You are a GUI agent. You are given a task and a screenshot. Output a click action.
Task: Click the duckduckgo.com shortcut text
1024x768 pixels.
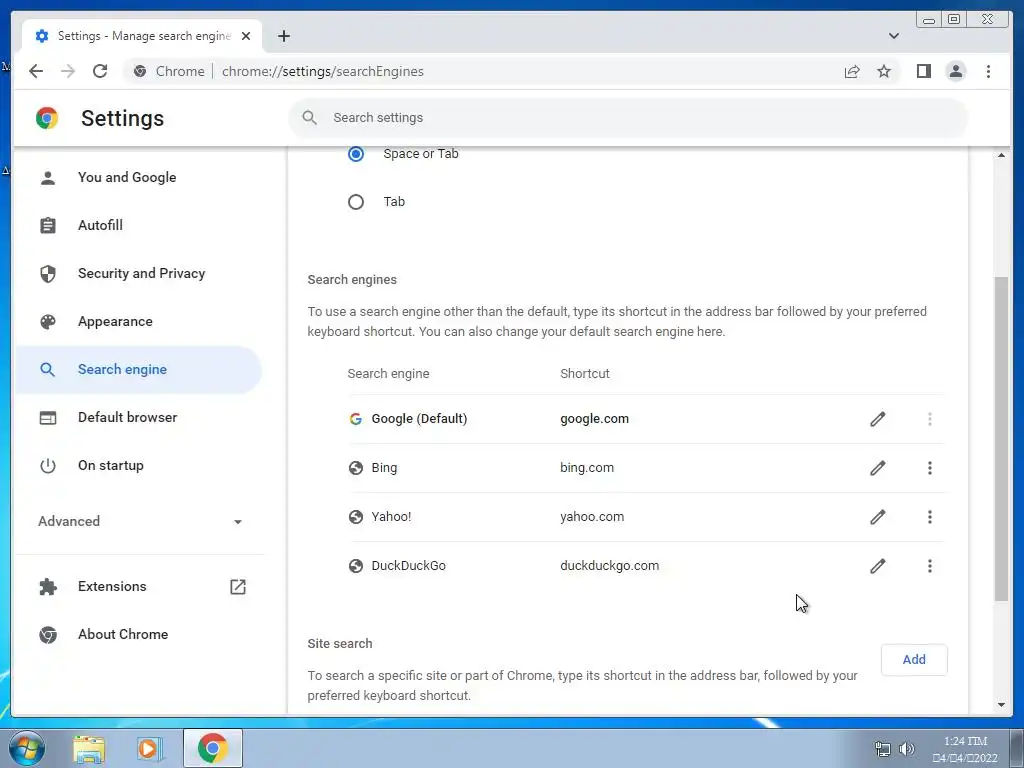coord(609,566)
